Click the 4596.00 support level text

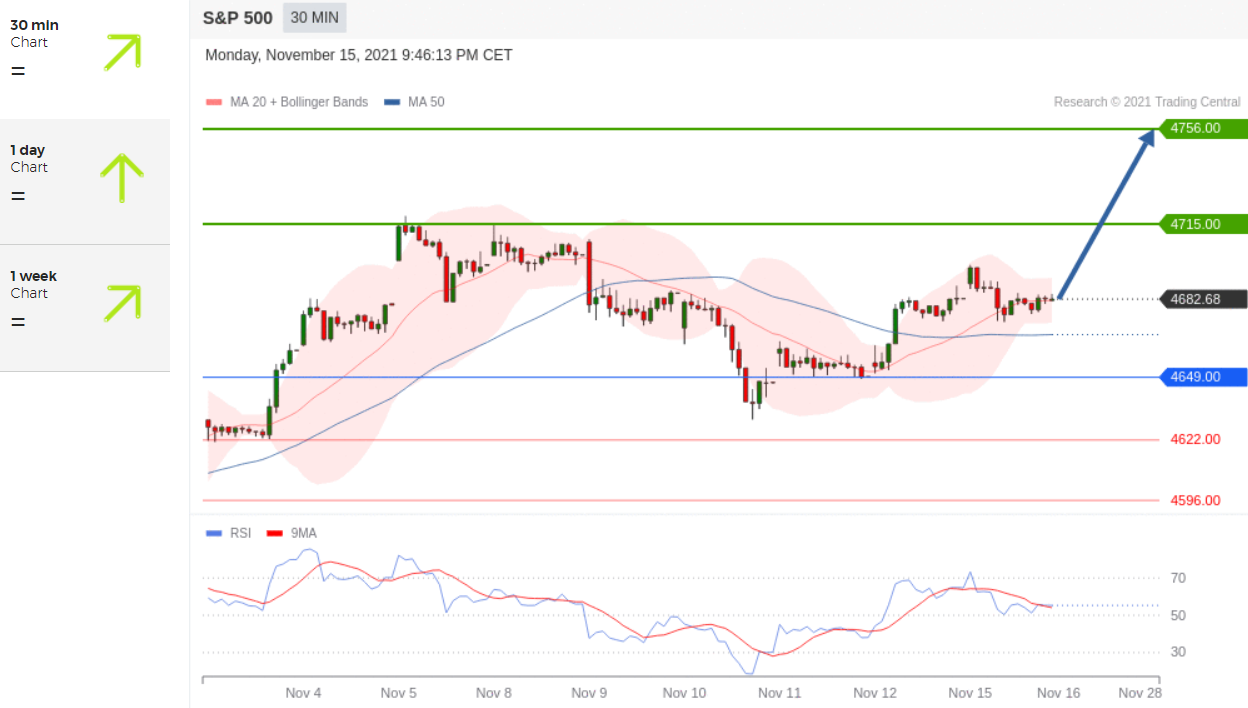tap(1195, 500)
